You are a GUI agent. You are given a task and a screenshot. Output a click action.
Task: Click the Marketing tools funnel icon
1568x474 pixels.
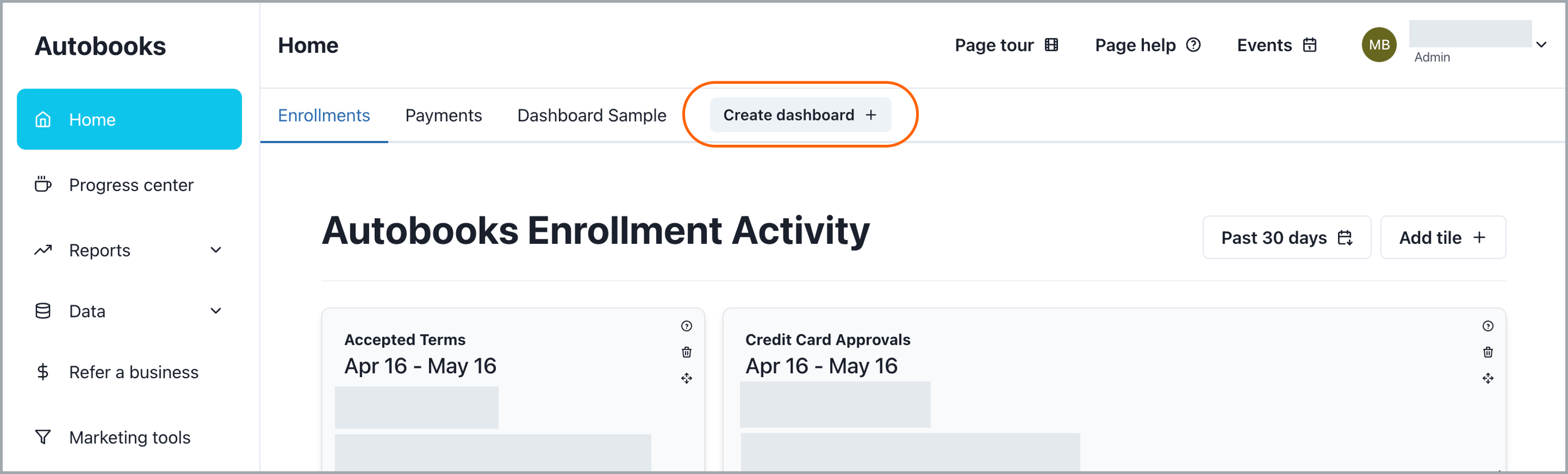point(42,437)
